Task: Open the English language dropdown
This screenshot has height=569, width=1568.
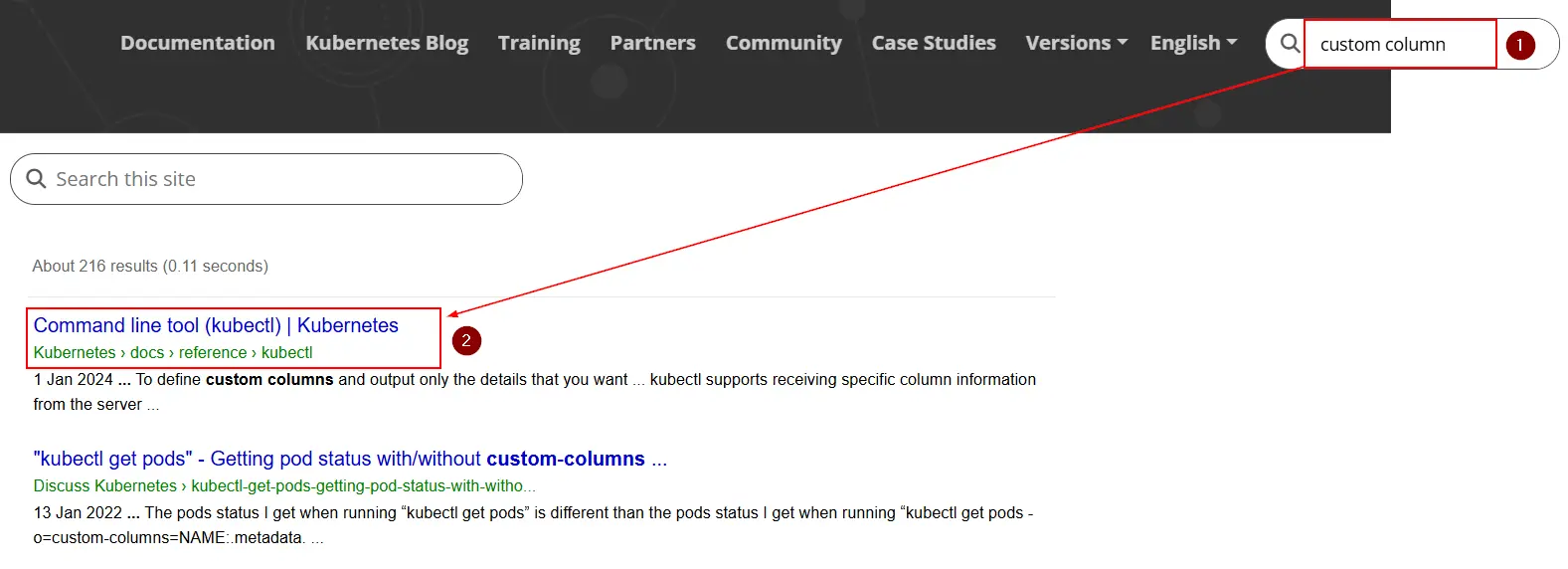Action: (1193, 43)
